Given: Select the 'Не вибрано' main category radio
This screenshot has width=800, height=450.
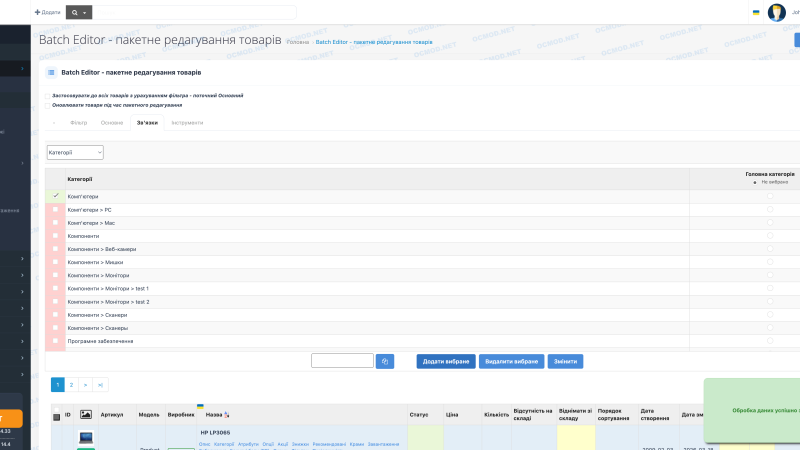Looking at the screenshot, I should (x=755, y=182).
